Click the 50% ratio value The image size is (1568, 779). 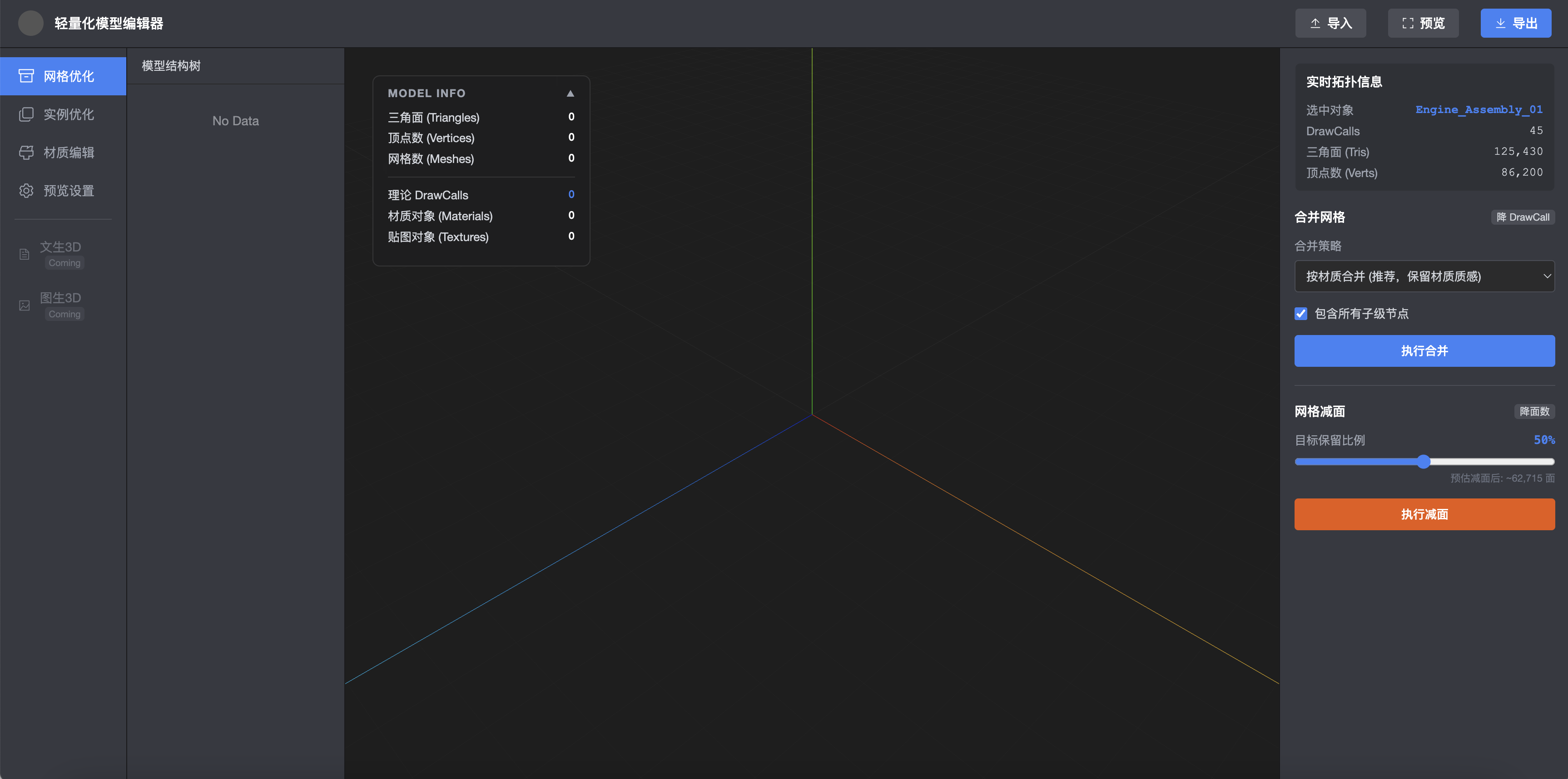(x=1544, y=440)
